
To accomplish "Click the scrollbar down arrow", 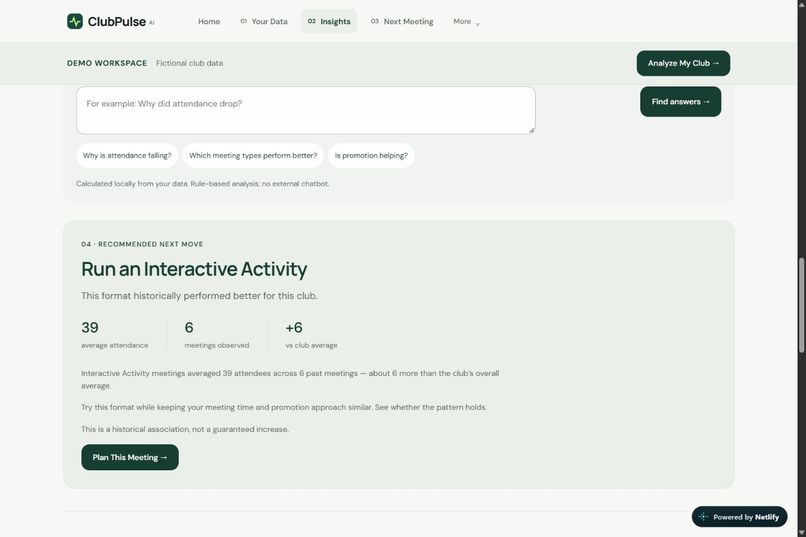I will click(801, 532).
